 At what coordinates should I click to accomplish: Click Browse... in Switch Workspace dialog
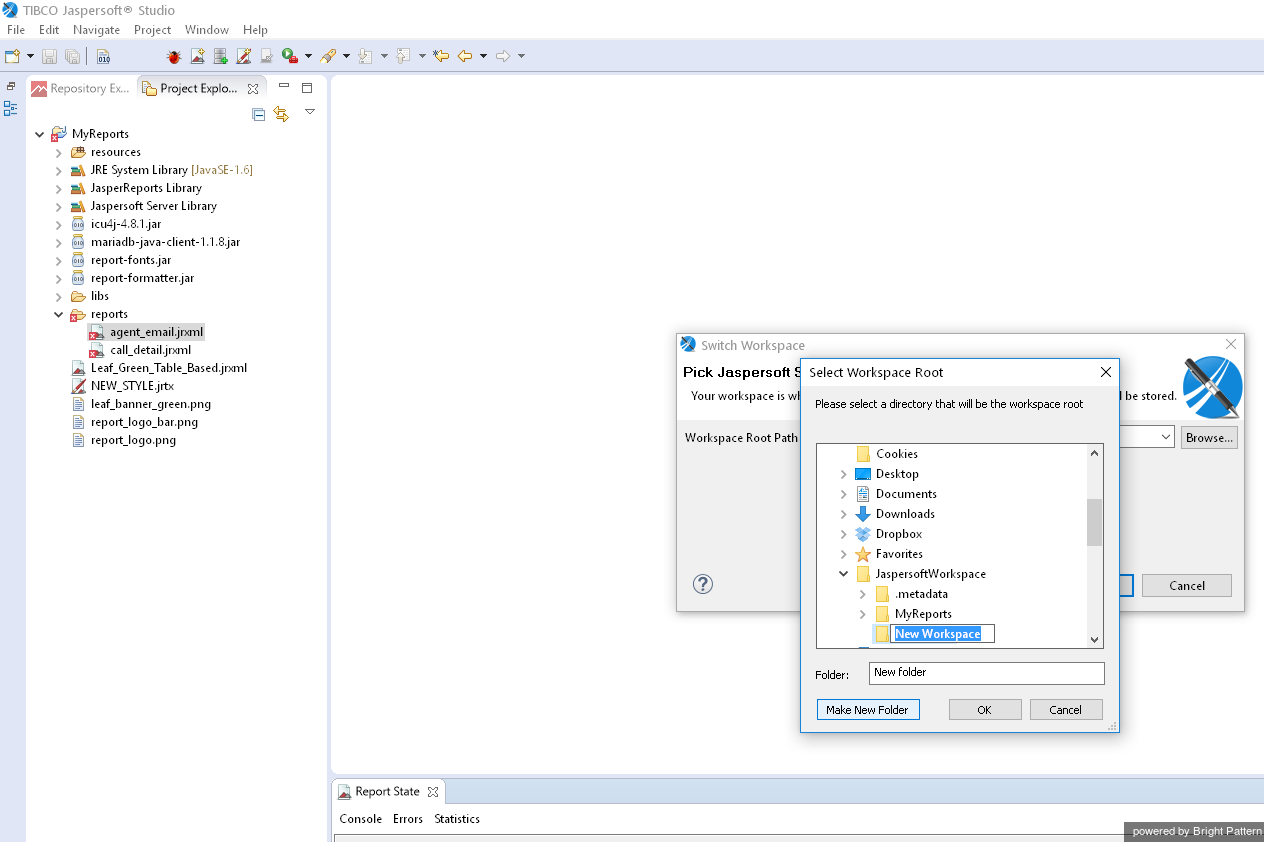tap(1209, 437)
